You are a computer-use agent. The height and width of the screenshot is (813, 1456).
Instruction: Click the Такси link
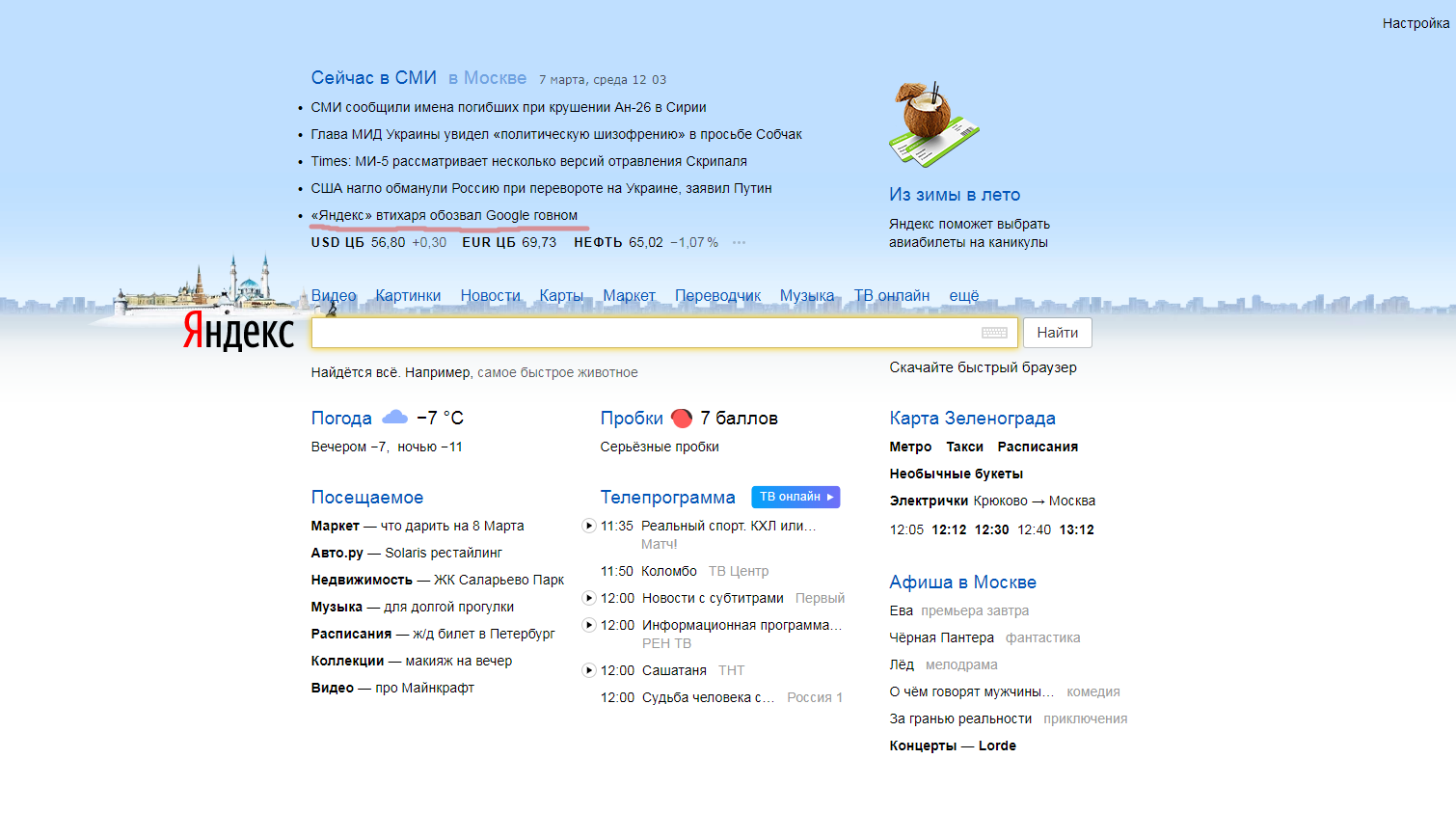[x=964, y=447]
